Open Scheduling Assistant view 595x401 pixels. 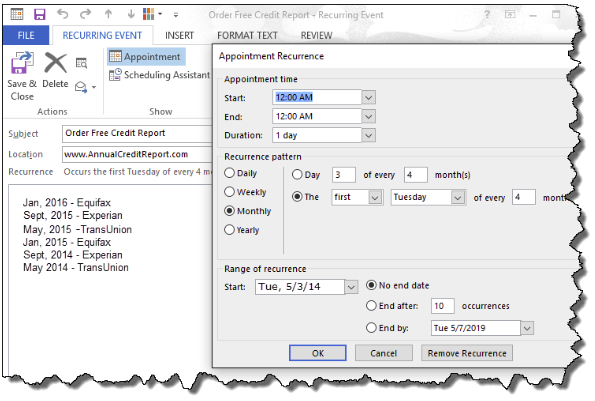click(159, 75)
